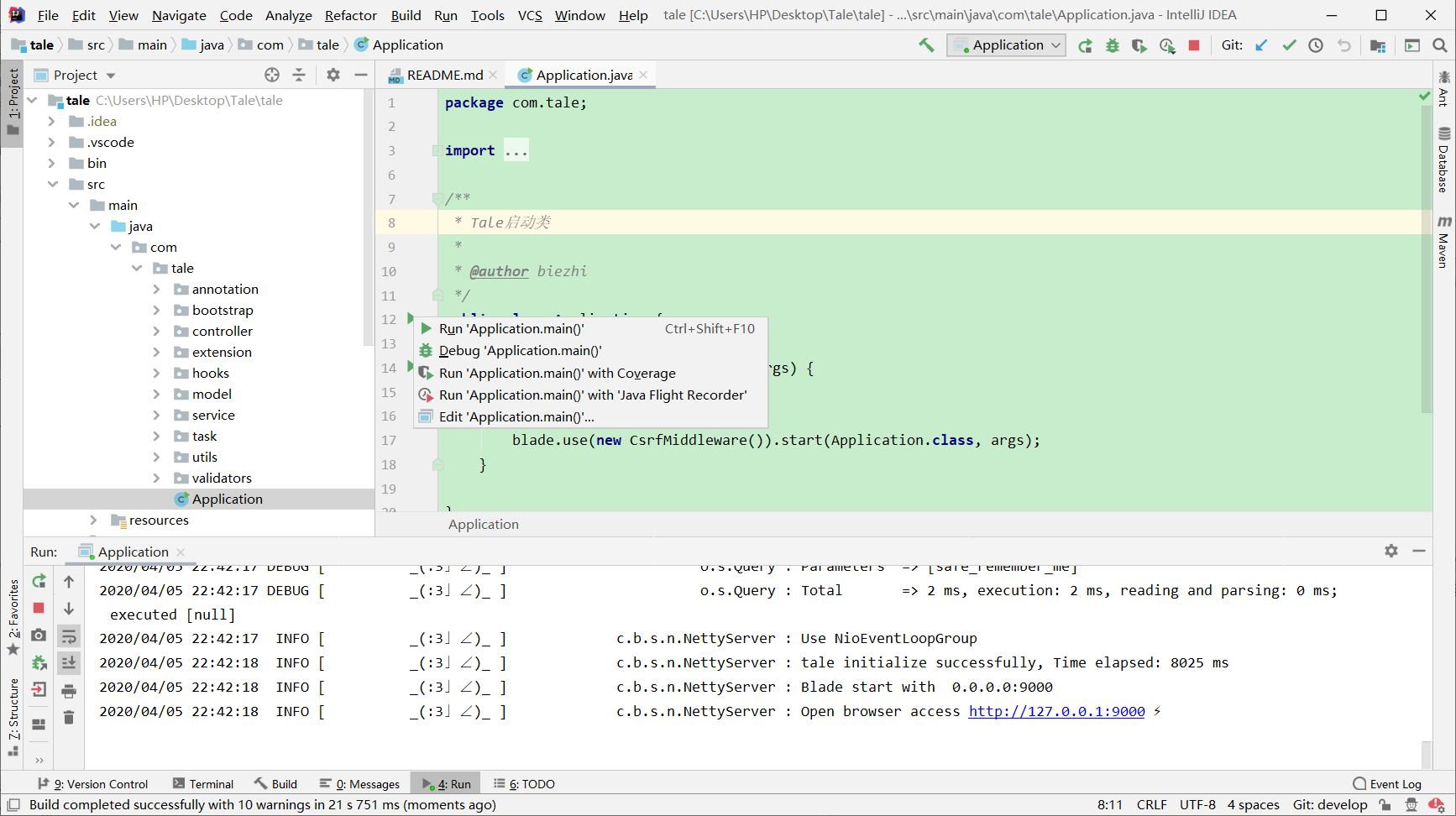Viewport: 1456px width, 816px height.
Task: Toggle tool window bars icon in status bar corner
Action: (13, 805)
